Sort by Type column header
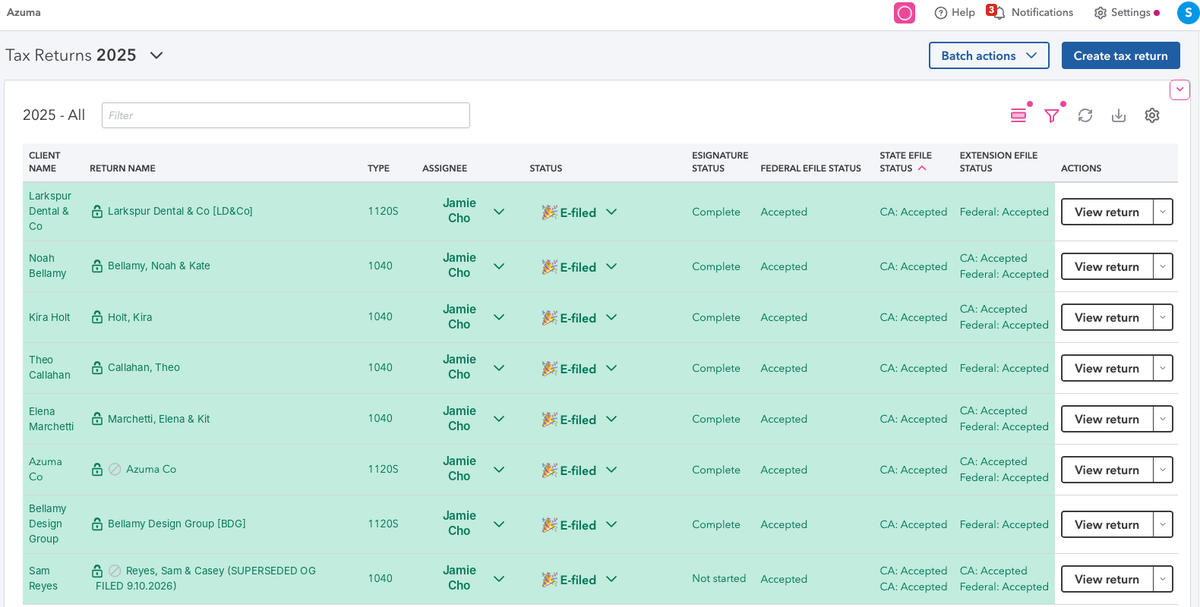The width and height of the screenshot is (1200, 607). (378, 169)
